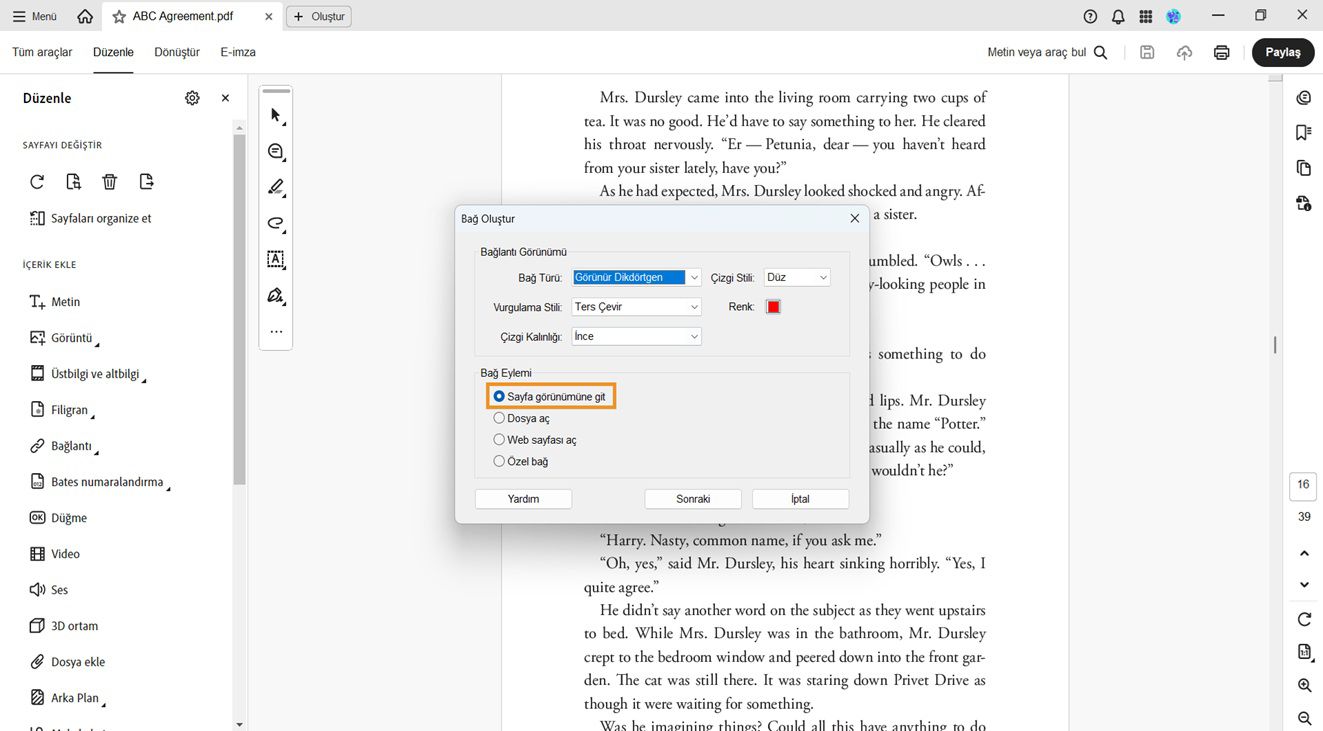This screenshot has height=731, width=1323.
Task: Click the Dosya ekle tool
Action: tap(67, 662)
